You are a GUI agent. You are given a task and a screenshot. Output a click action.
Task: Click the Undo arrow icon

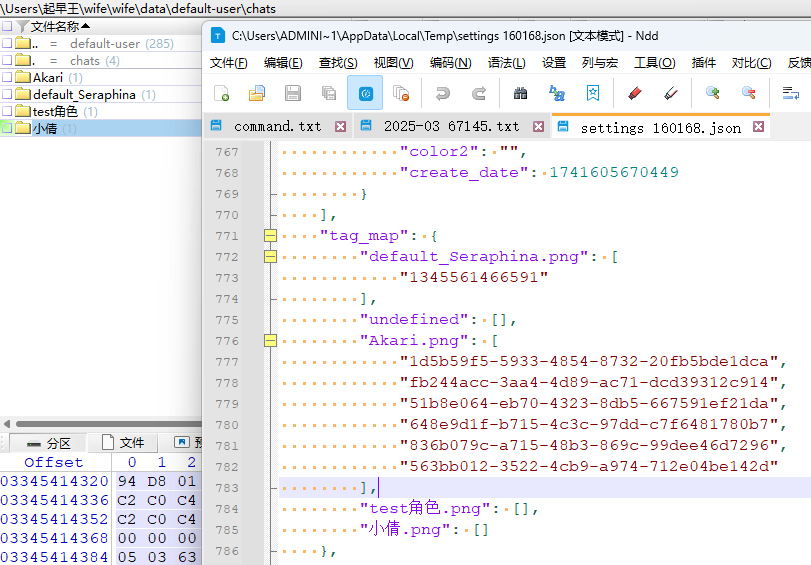click(442, 93)
